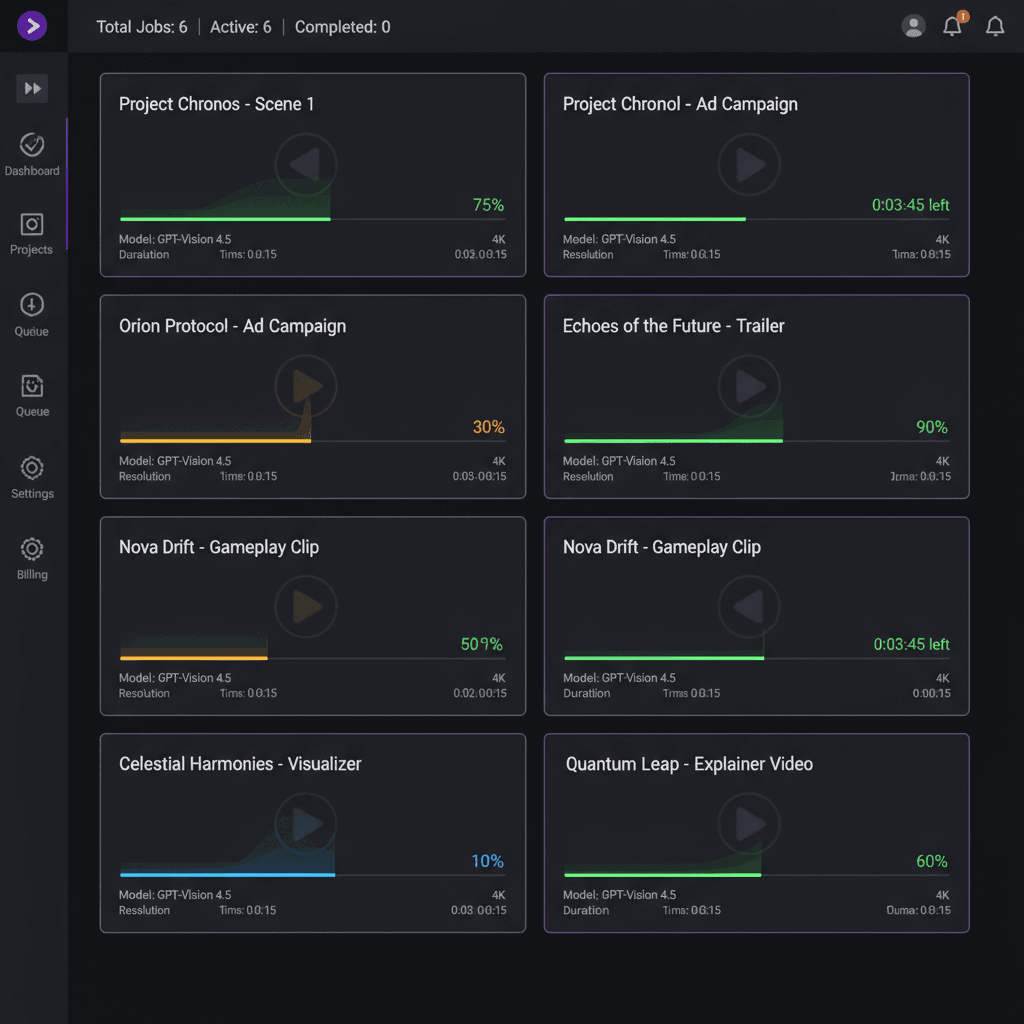1024x1024 pixels.
Task: Open the user profile avatar
Action: click(913, 26)
